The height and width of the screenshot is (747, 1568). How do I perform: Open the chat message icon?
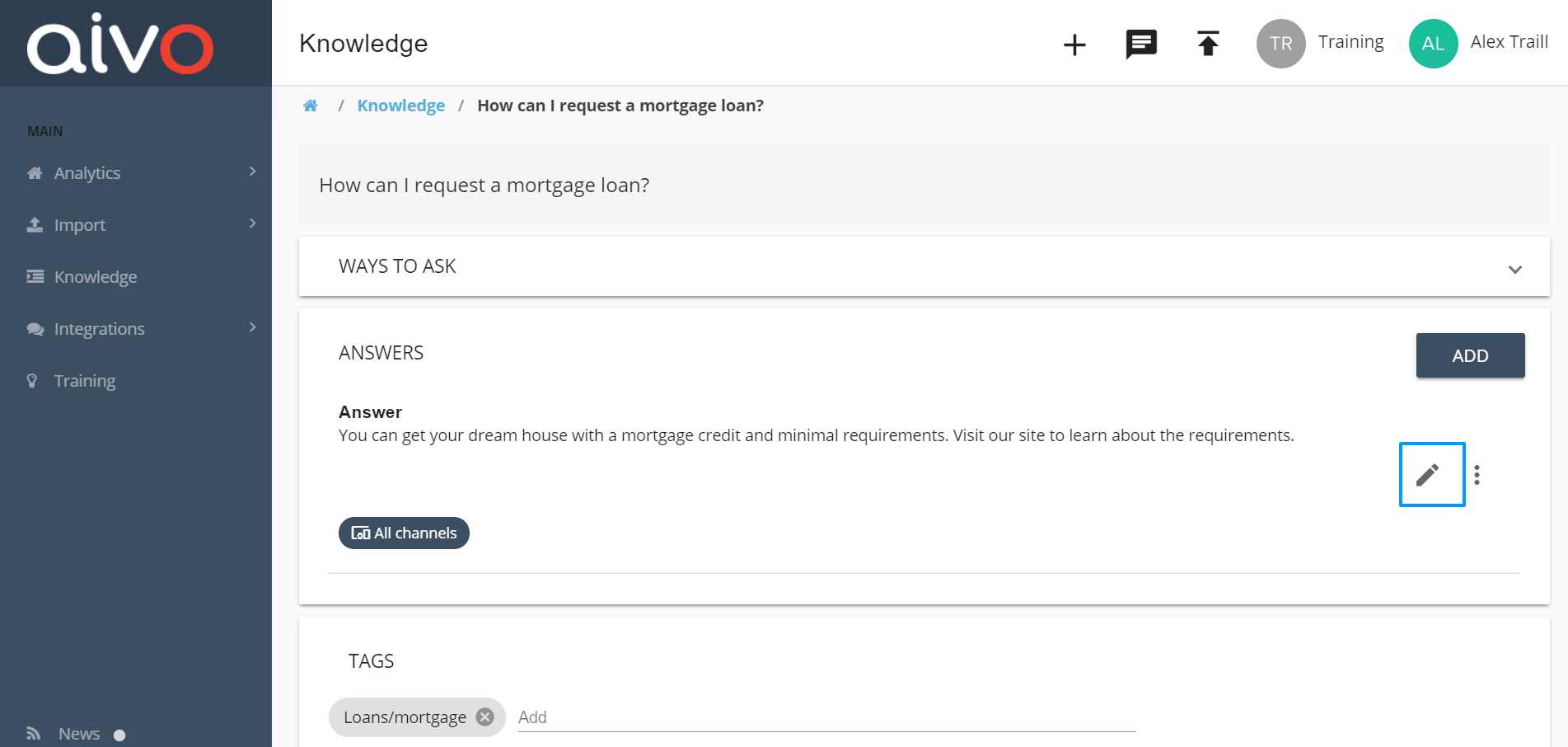pos(1141,44)
